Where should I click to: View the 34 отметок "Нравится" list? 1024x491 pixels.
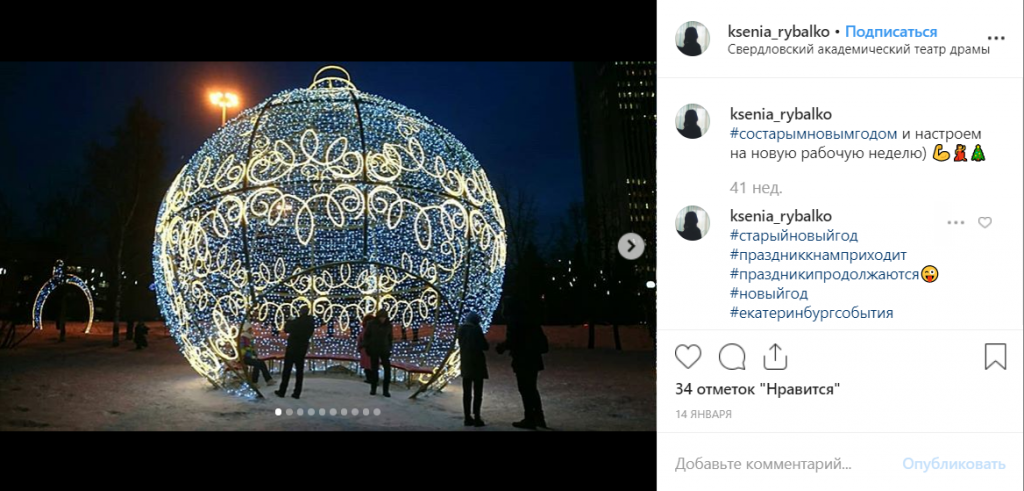click(x=757, y=390)
